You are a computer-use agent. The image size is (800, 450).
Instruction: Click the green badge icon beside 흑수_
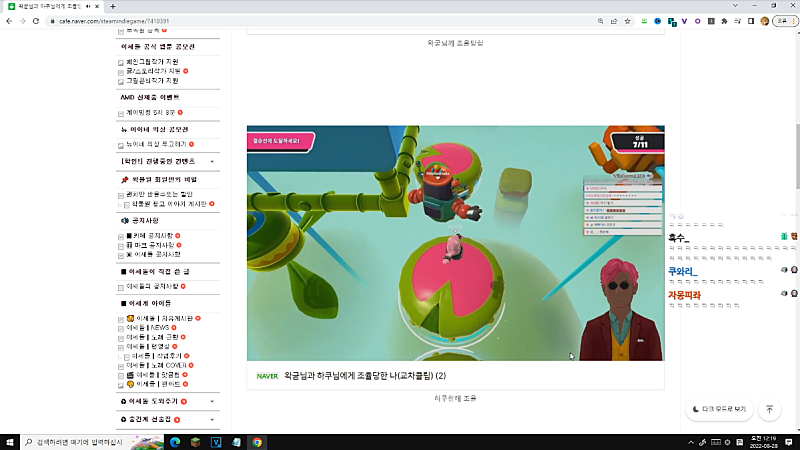click(784, 236)
